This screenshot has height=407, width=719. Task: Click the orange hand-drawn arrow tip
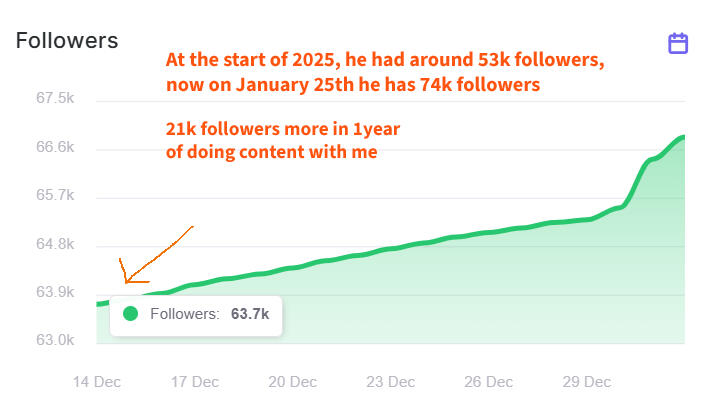tap(127, 282)
